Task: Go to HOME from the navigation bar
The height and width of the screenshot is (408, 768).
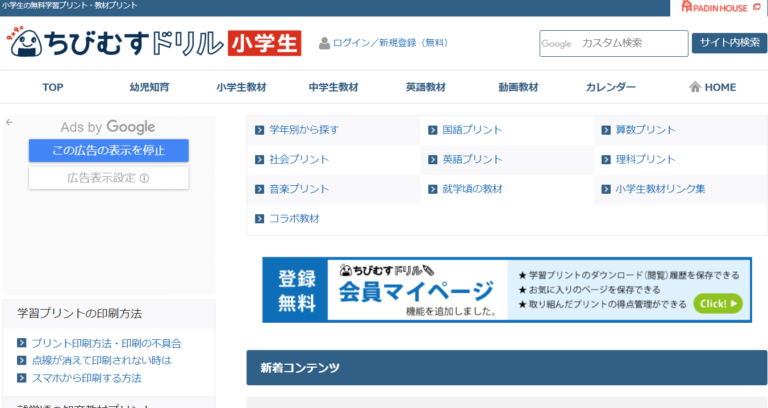Action: point(713,87)
